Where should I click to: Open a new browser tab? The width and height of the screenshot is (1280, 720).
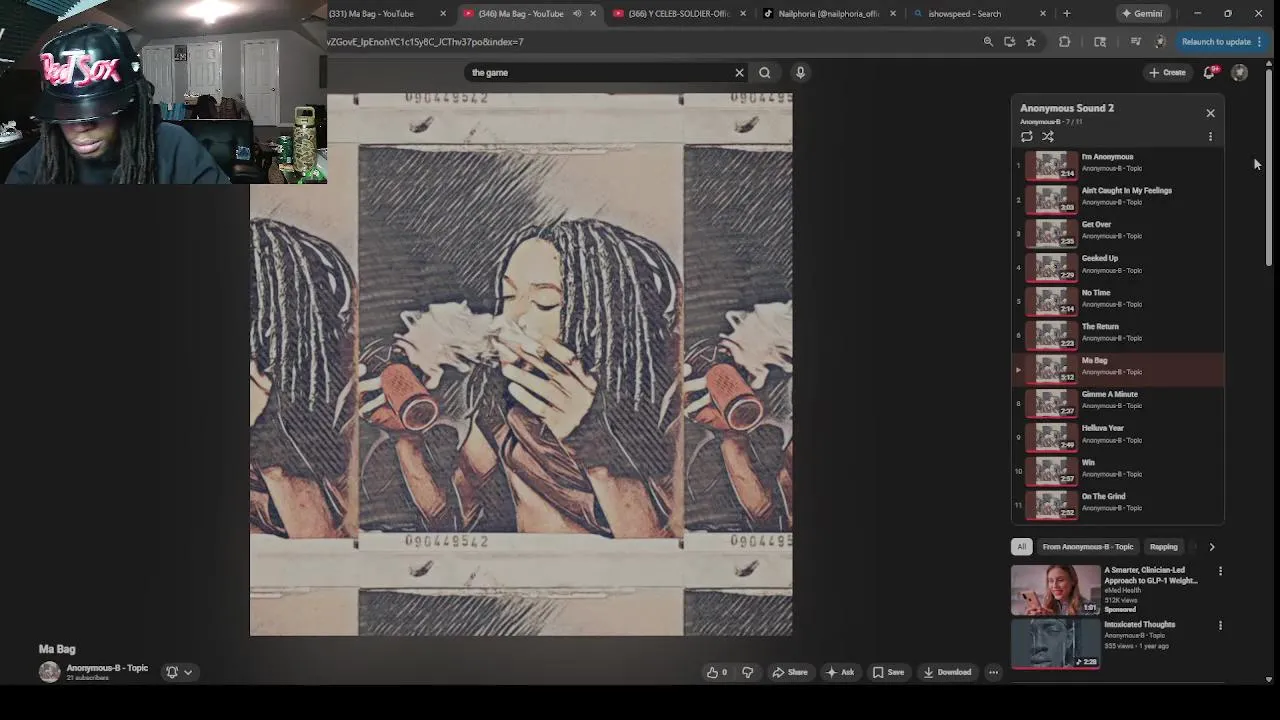click(1067, 14)
